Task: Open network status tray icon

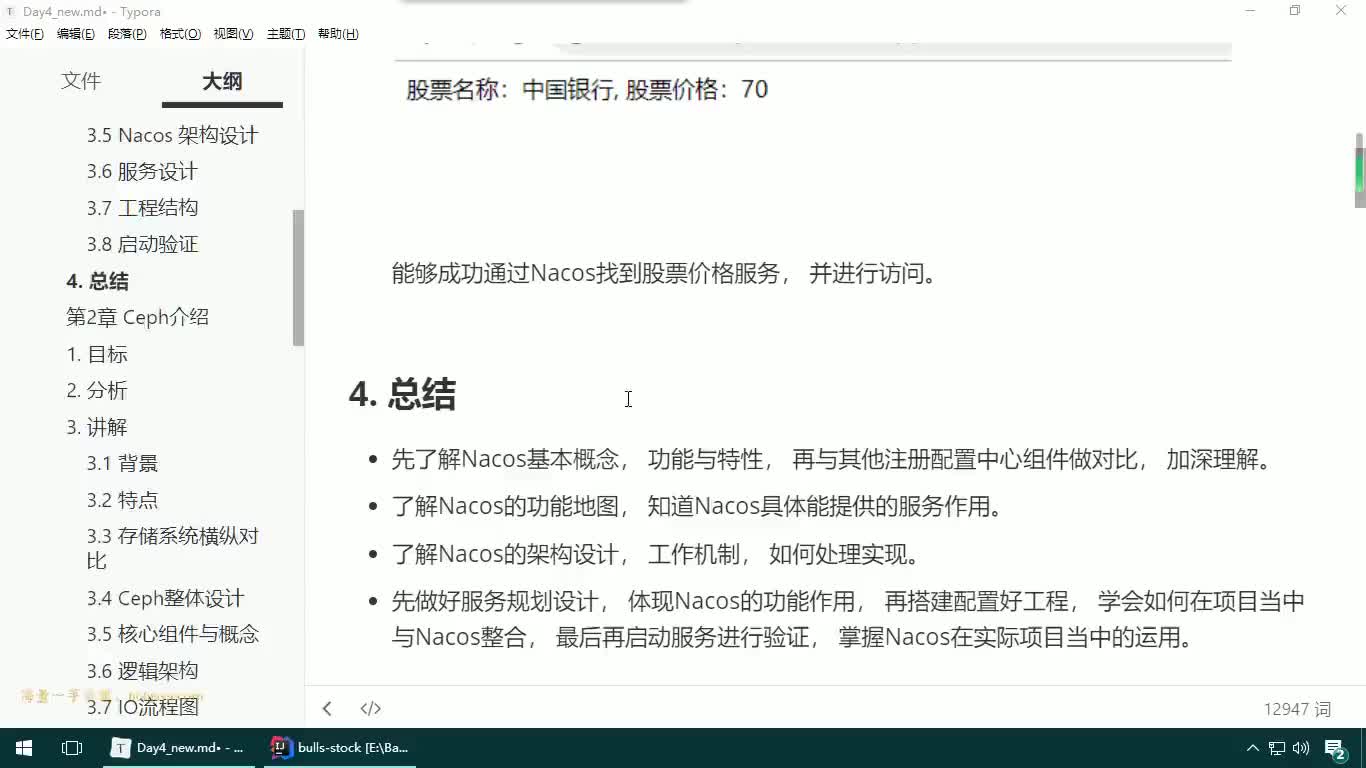Action: 1277,748
